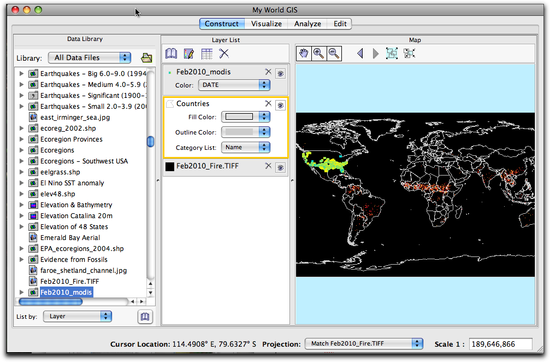Select Elevation of 48 States entry
550x362 pixels.
tap(74, 227)
